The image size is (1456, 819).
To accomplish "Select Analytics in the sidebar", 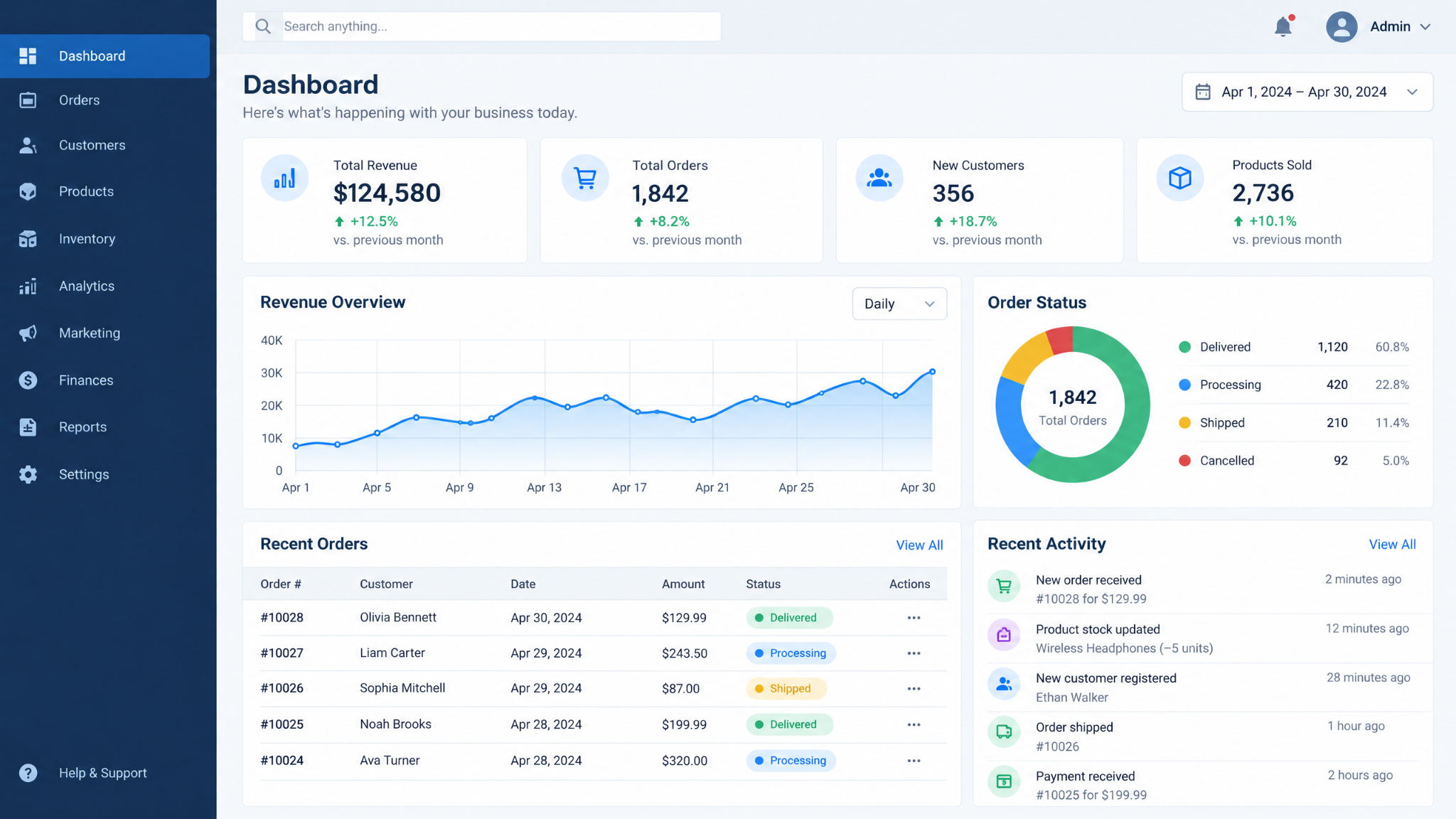I will point(105,286).
